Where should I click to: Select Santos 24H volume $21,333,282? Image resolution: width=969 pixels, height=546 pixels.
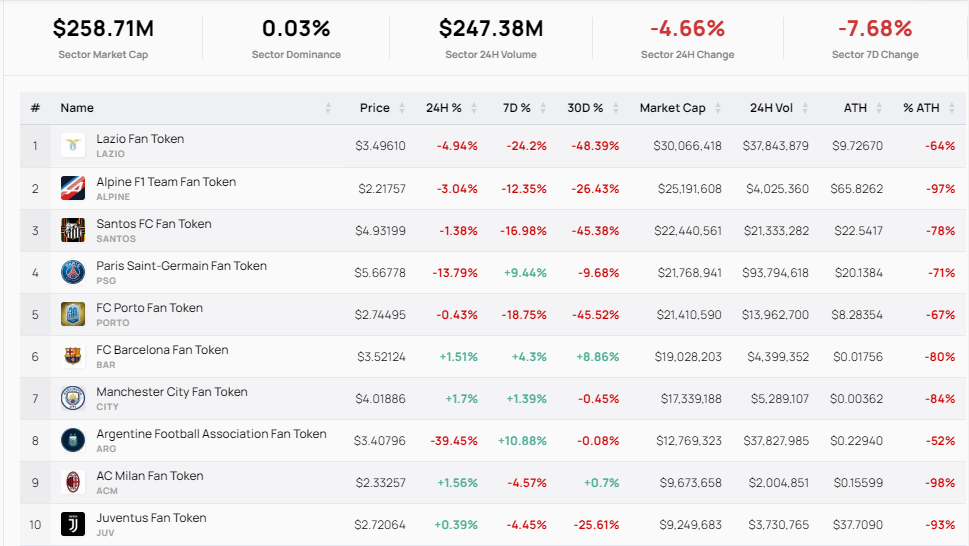(x=776, y=230)
